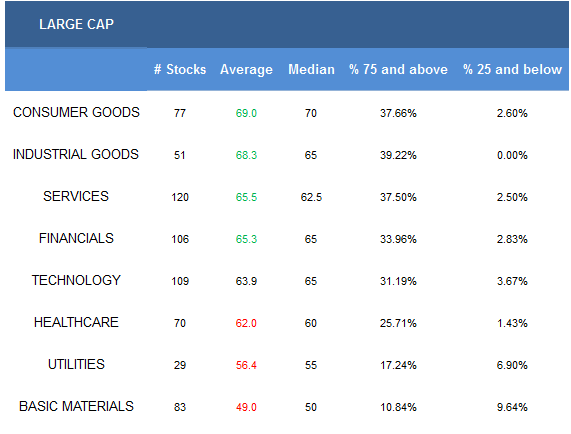Select the 39.22% cell for Industrial Goods

(398, 155)
